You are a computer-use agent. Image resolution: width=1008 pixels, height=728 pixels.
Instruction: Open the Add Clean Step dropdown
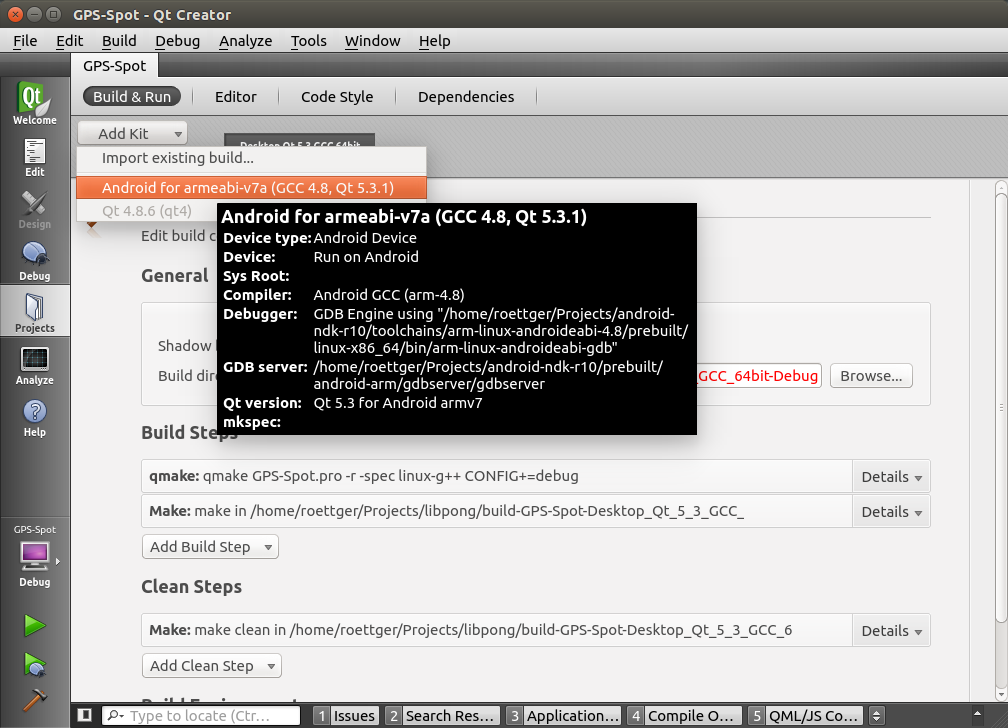[x=212, y=666]
